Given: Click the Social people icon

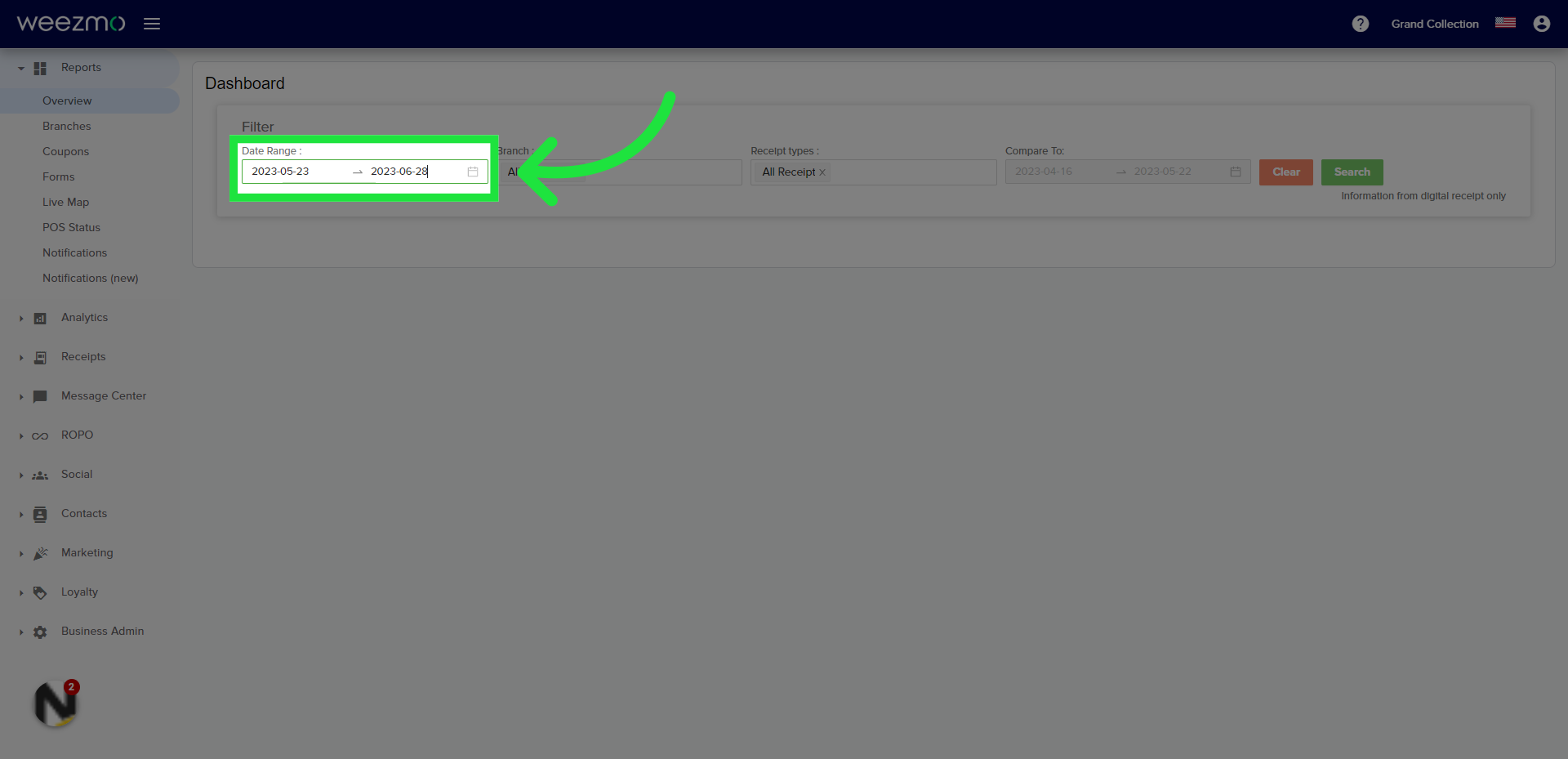Looking at the screenshot, I should click(40, 475).
